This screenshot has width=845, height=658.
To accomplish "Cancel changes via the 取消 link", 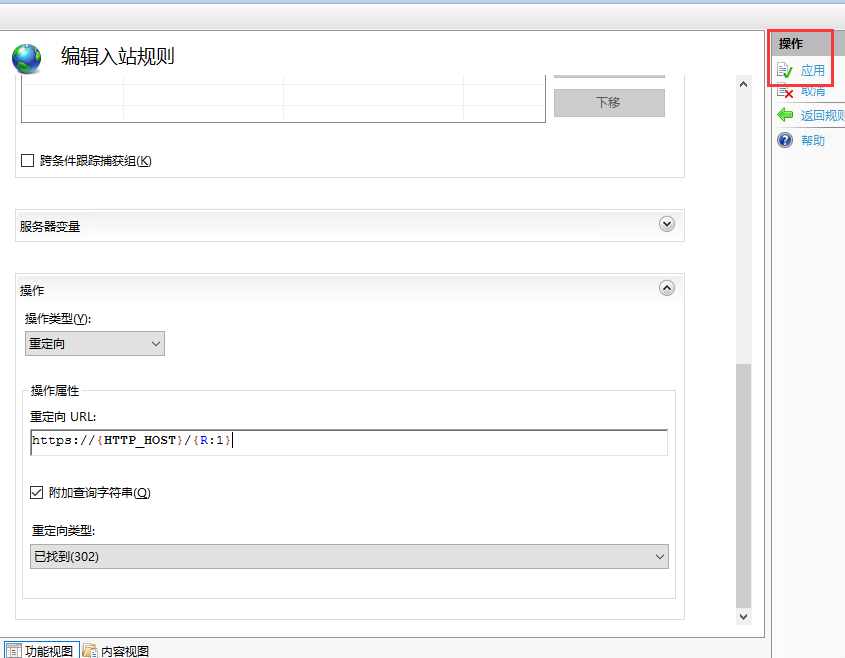I will point(813,91).
